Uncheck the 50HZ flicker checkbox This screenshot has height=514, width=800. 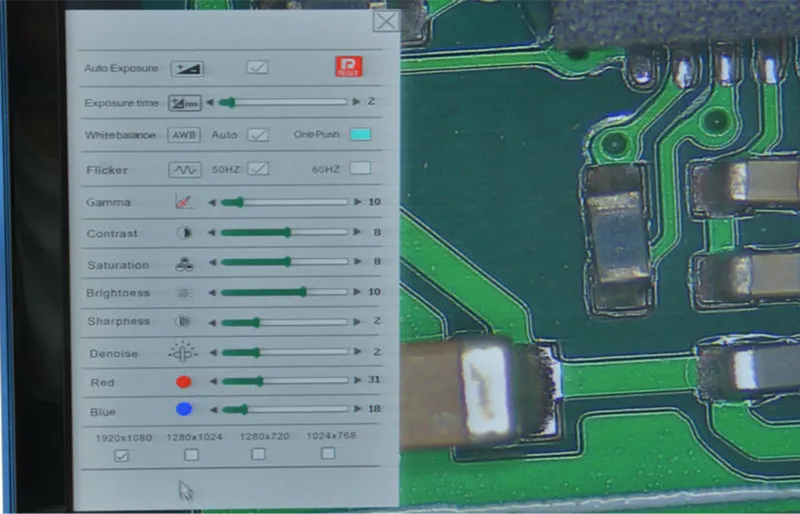(x=258, y=168)
